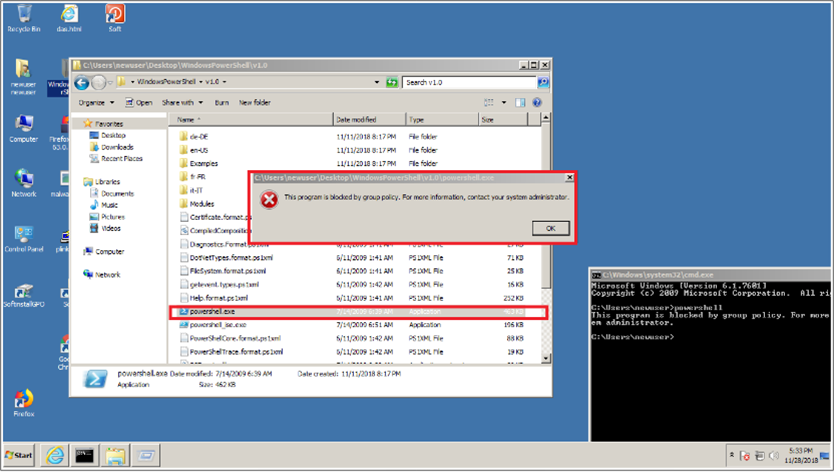This screenshot has width=834, height=472.
Task: Sort by Type column header
Action: click(443, 120)
